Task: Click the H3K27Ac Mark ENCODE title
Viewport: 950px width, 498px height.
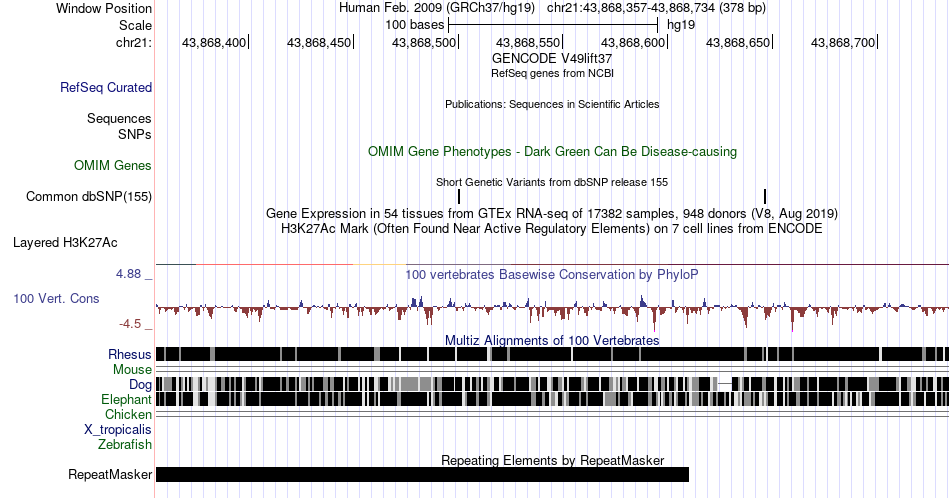Action: click(552, 228)
